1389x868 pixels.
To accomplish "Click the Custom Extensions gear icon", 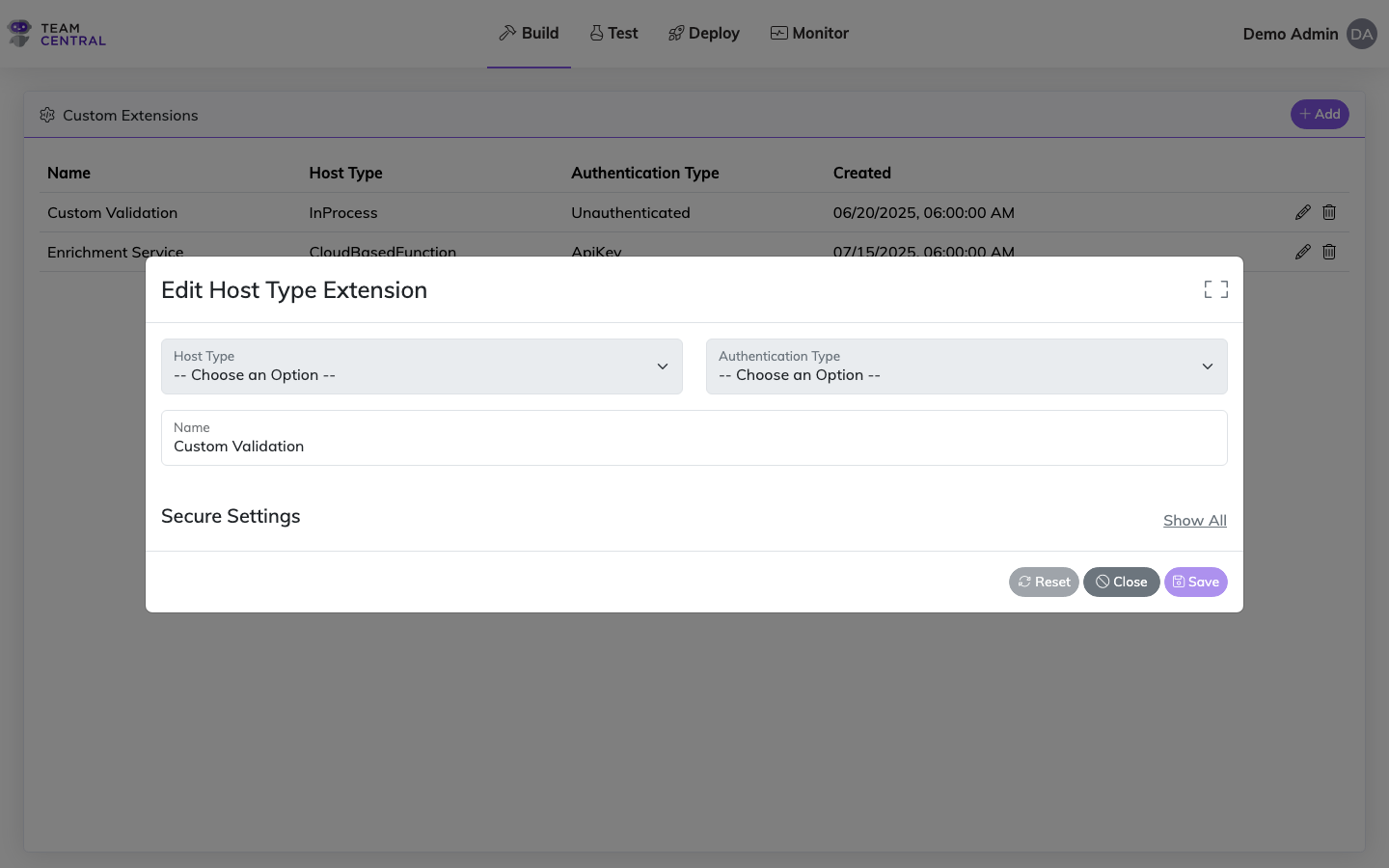I will click(x=47, y=115).
